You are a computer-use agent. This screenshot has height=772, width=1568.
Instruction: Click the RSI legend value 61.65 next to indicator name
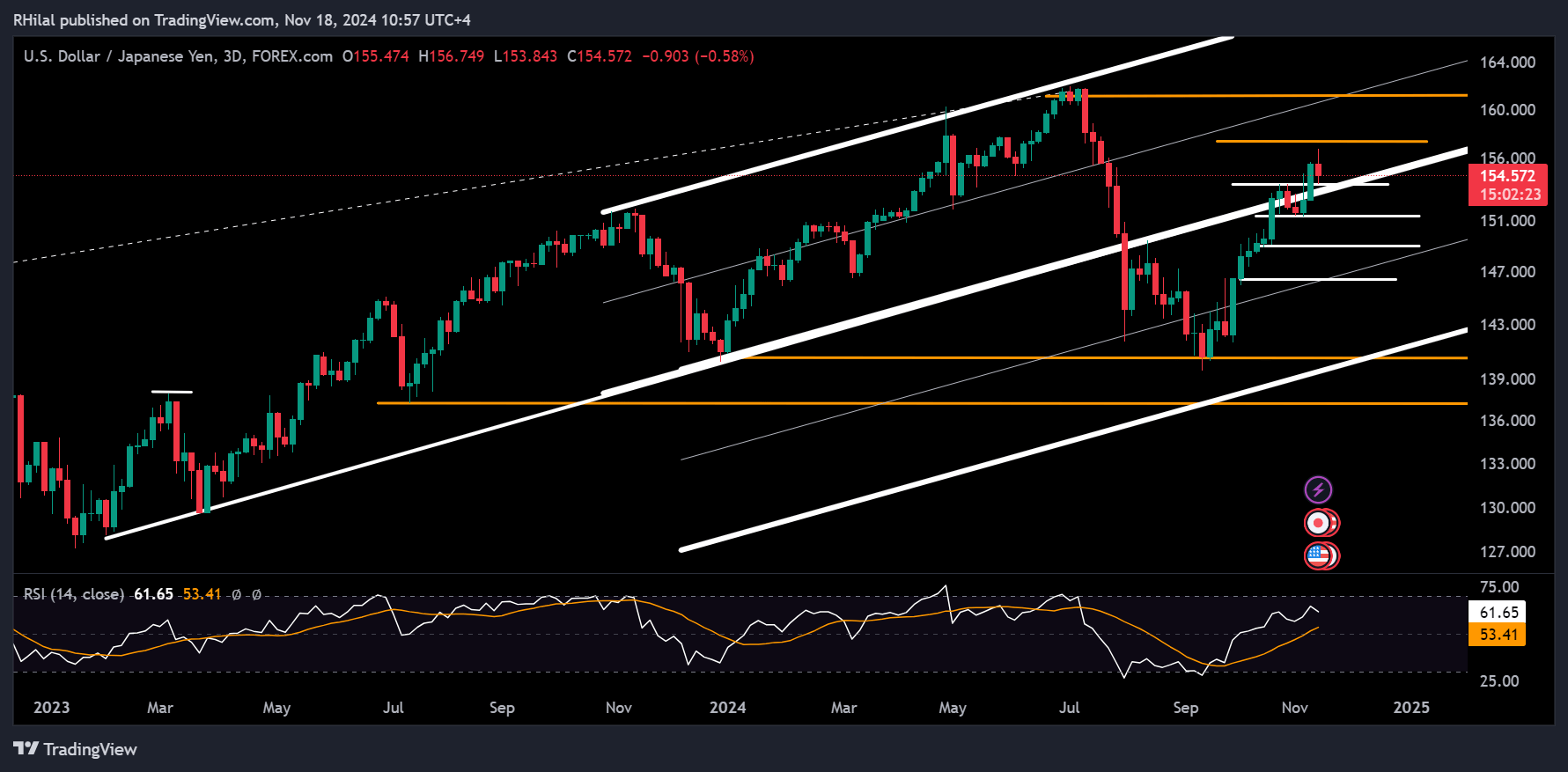[153, 594]
